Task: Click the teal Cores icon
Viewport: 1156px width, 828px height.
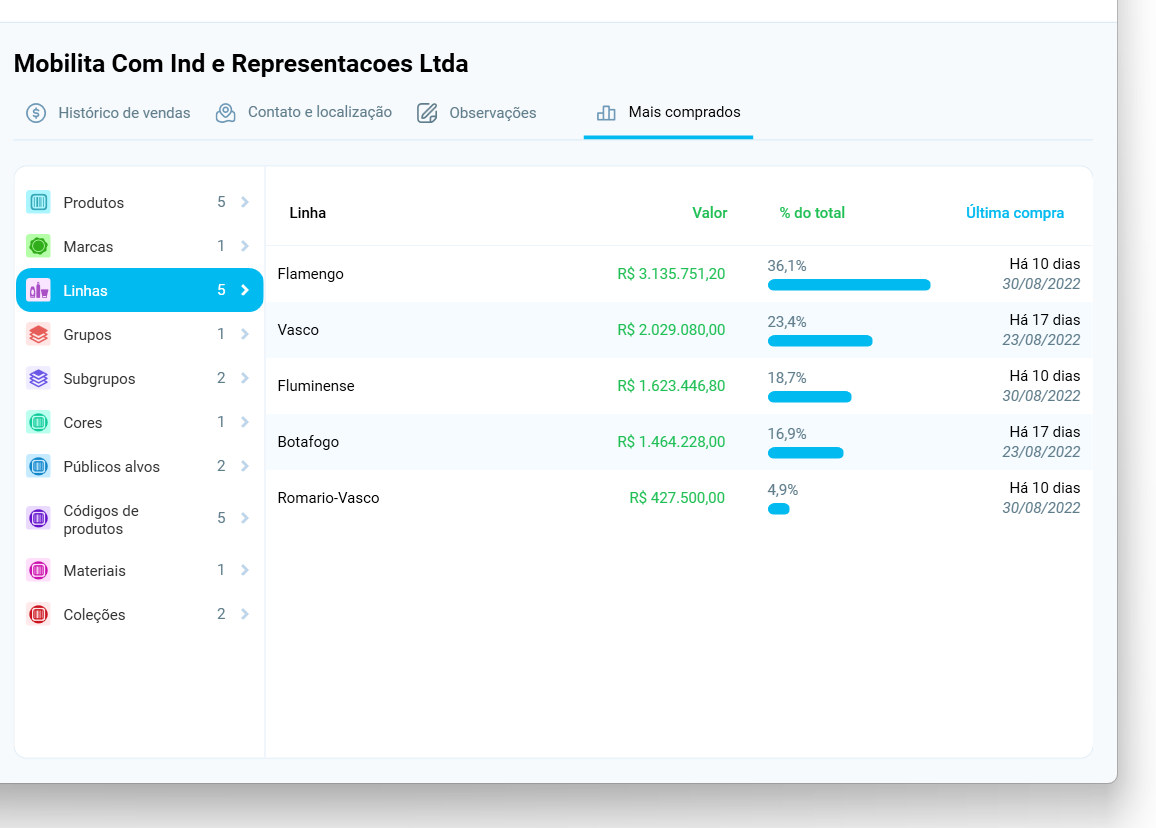Action: pos(38,422)
